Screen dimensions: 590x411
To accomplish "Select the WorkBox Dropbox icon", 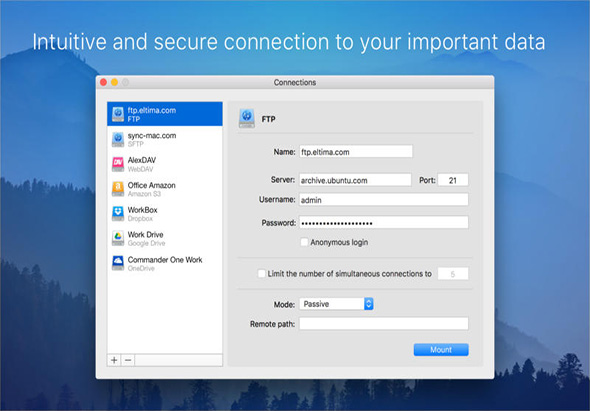I will click(x=118, y=214).
